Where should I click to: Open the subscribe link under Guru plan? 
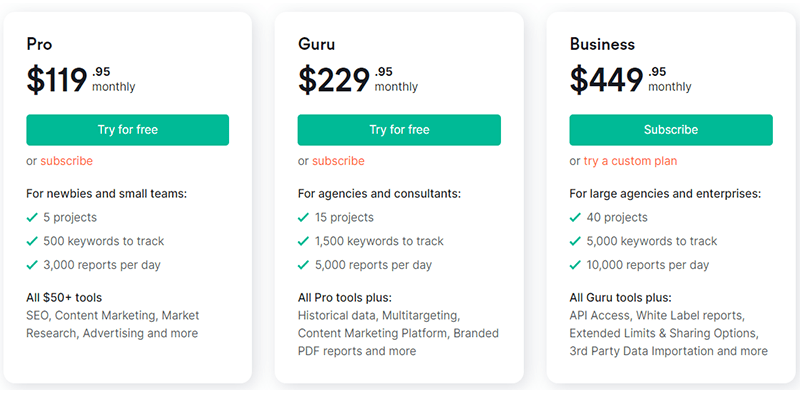338,161
